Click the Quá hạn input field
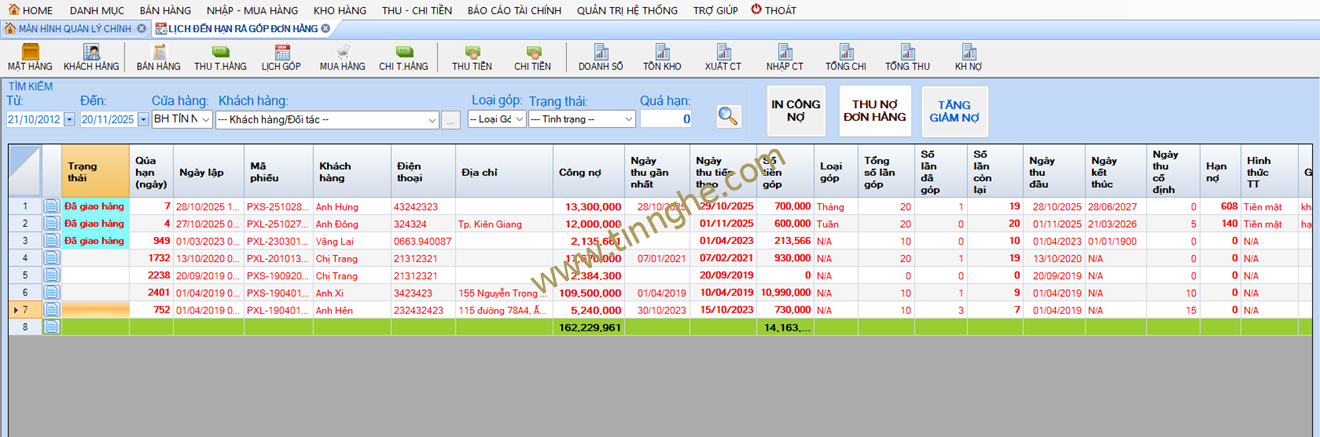Viewport: 1320px width, 437px height. point(665,120)
